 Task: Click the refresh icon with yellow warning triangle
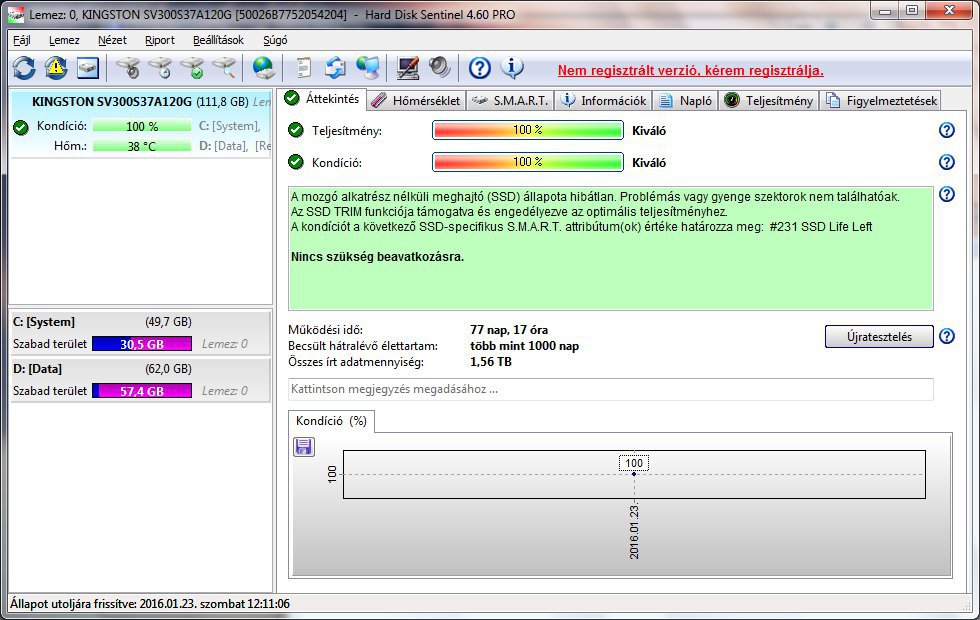click(x=56, y=68)
